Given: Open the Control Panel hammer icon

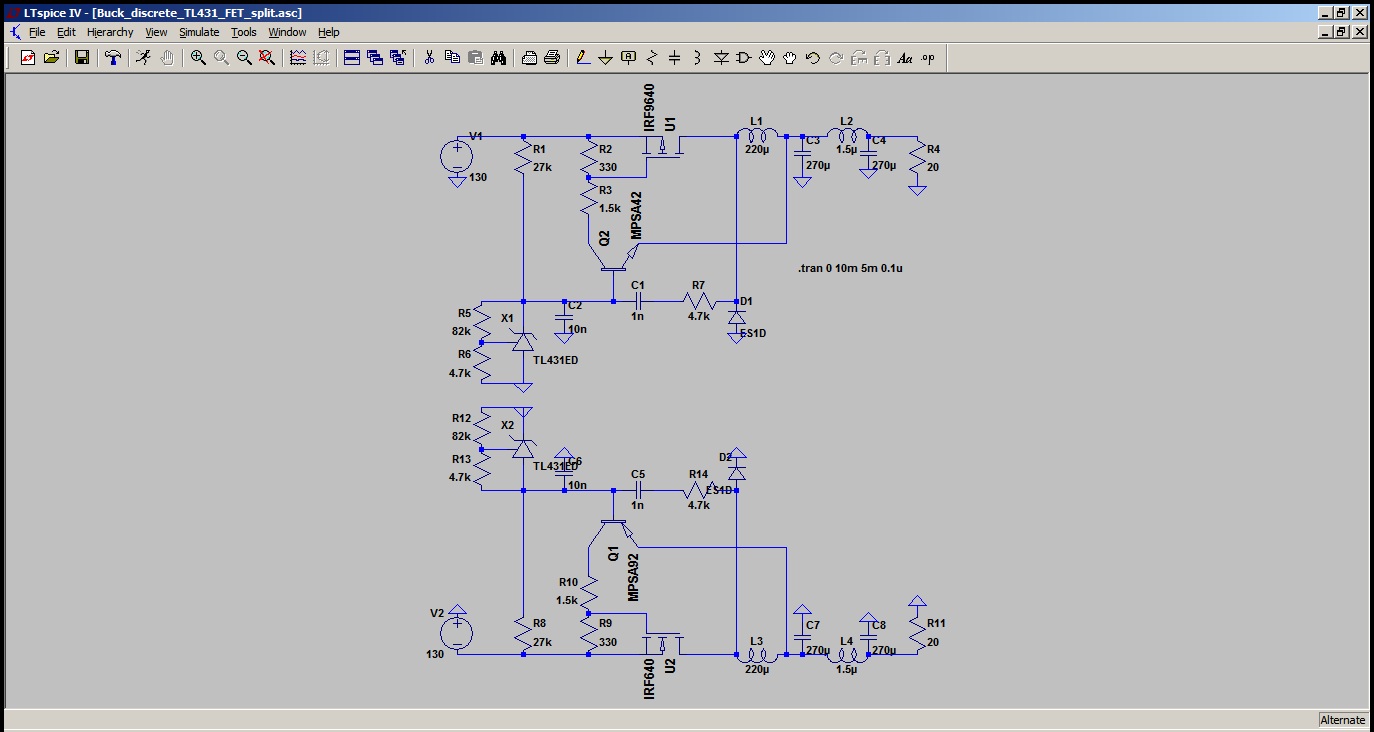Looking at the screenshot, I should (x=113, y=58).
